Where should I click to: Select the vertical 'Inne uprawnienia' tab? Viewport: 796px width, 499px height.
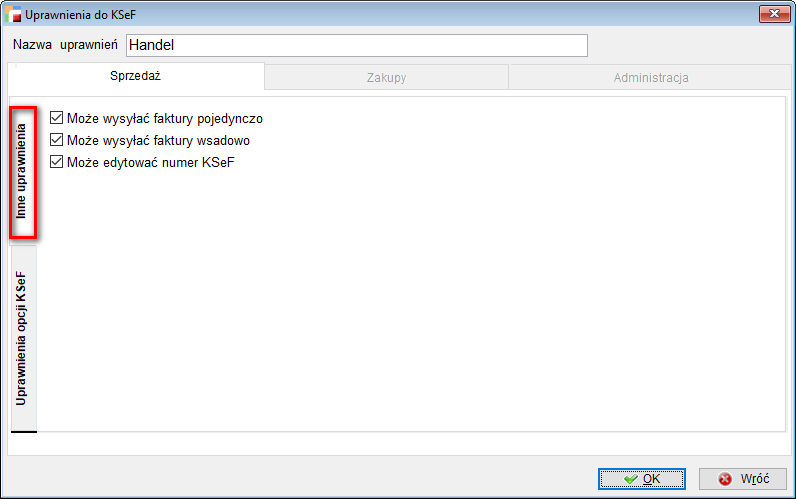23,172
